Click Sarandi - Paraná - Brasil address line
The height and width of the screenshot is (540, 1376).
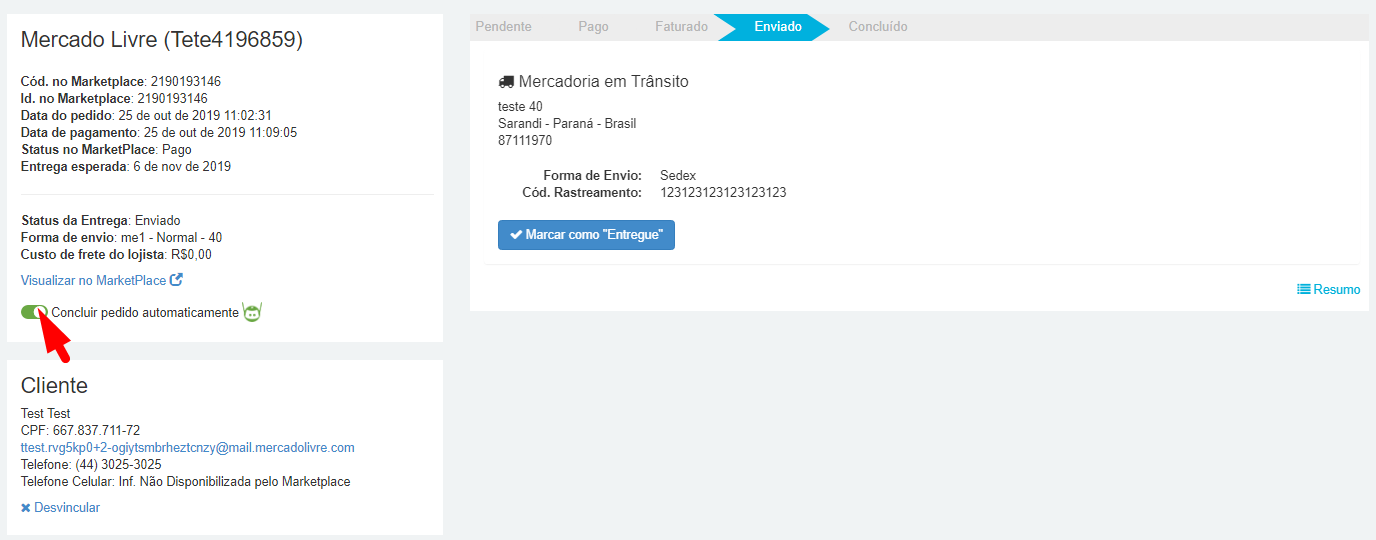[x=567, y=123]
